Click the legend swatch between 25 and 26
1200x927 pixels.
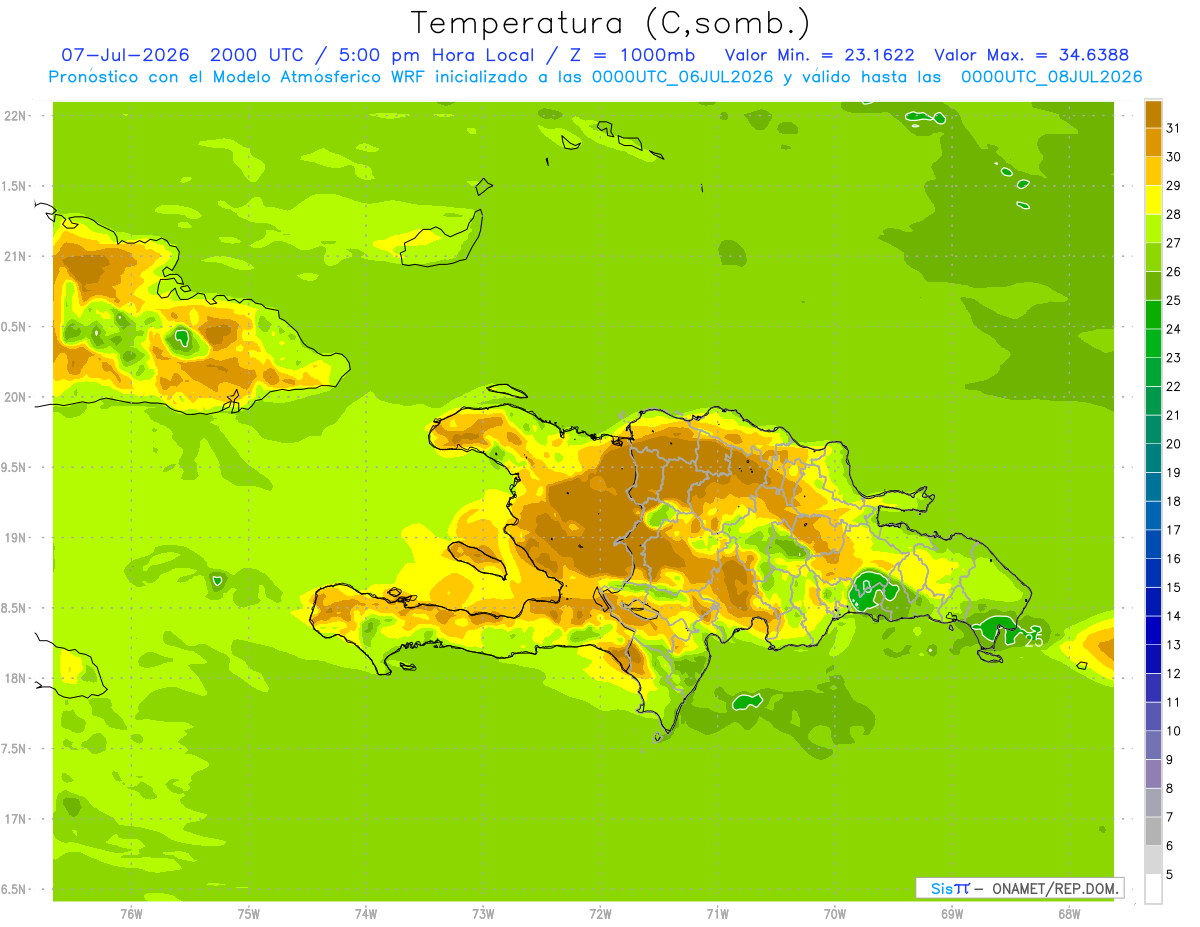[x=1153, y=286]
